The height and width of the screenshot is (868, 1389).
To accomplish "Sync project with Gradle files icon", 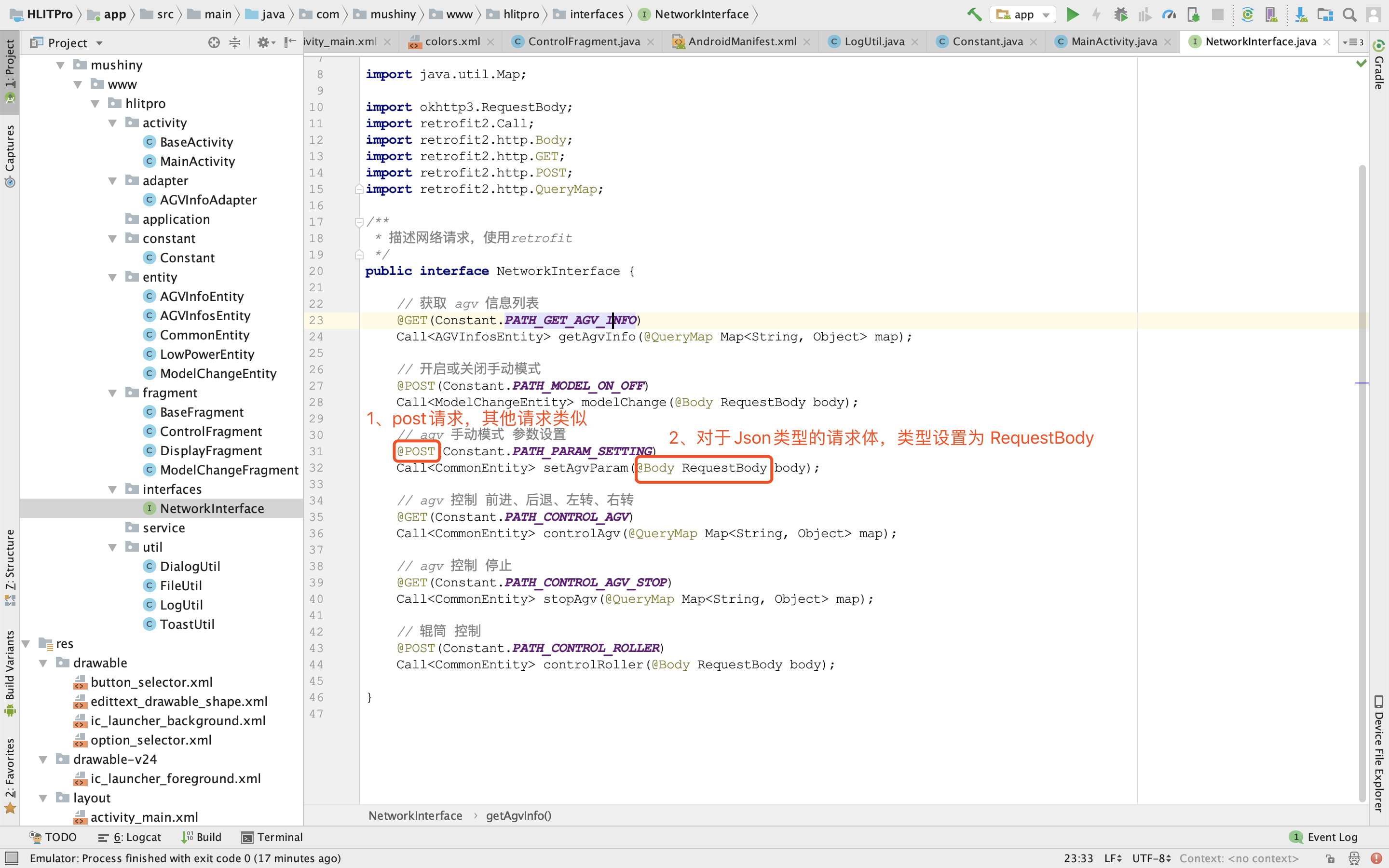I will (x=1247, y=14).
